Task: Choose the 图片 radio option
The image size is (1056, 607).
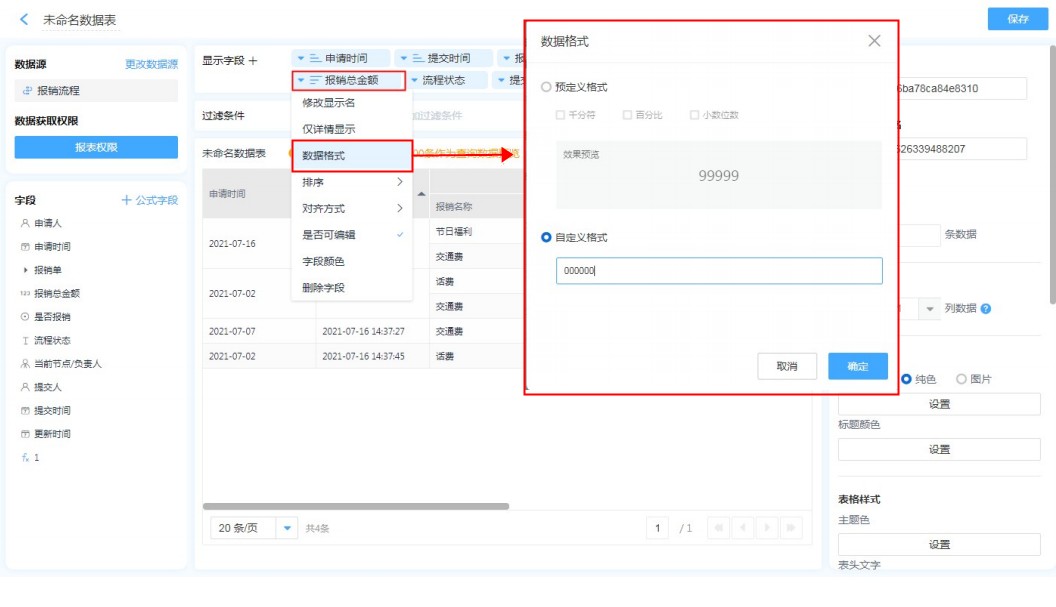Action: (x=961, y=379)
